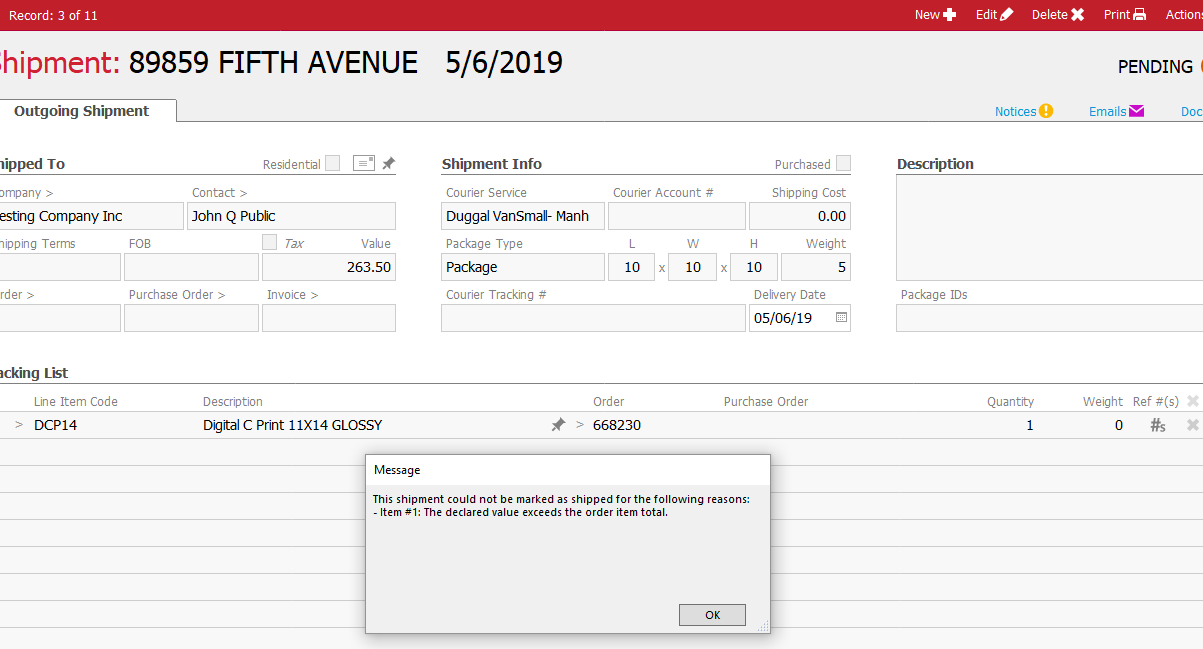Toggle the Tax checkbox
The height and width of the screenshot is (649, 1203).
pos(269,242)
